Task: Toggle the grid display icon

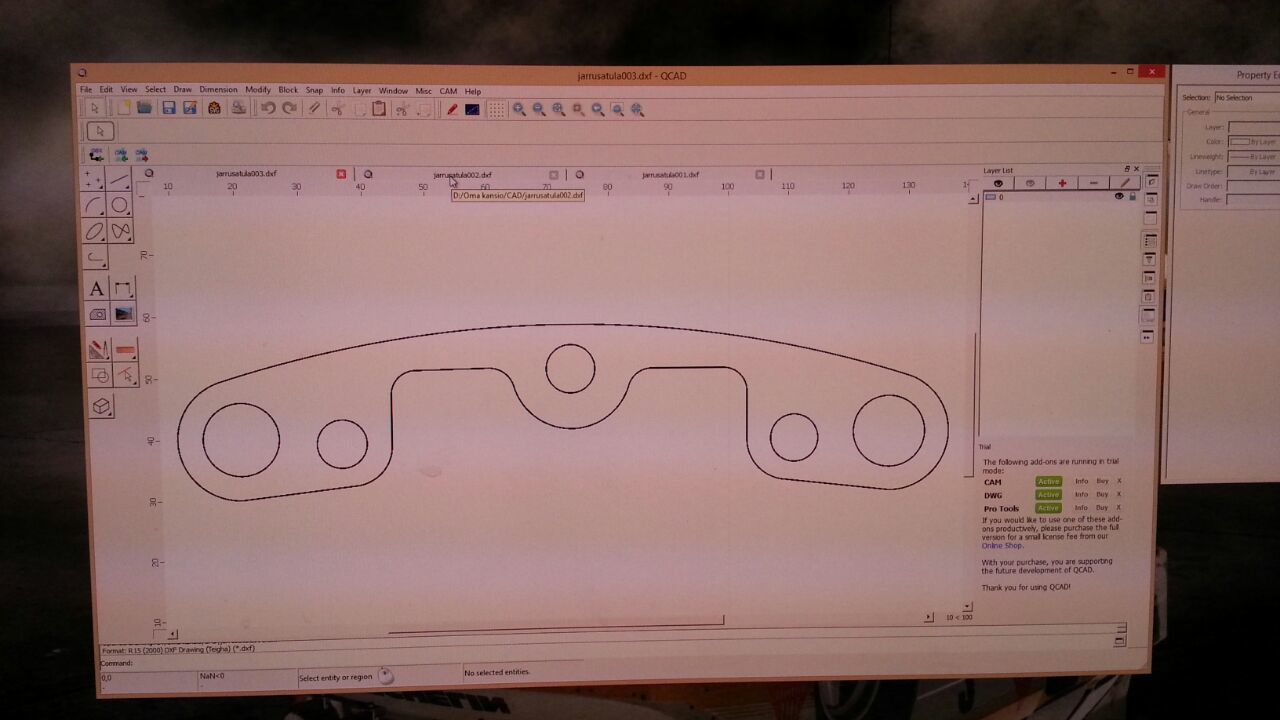Action: click(496, 109)
